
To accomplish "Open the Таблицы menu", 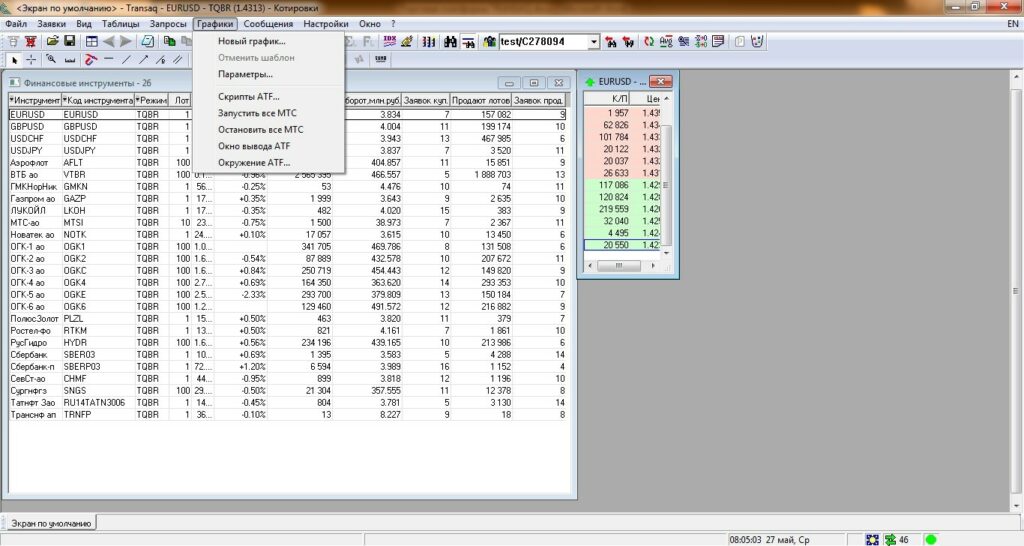I will tap(121, 23).
